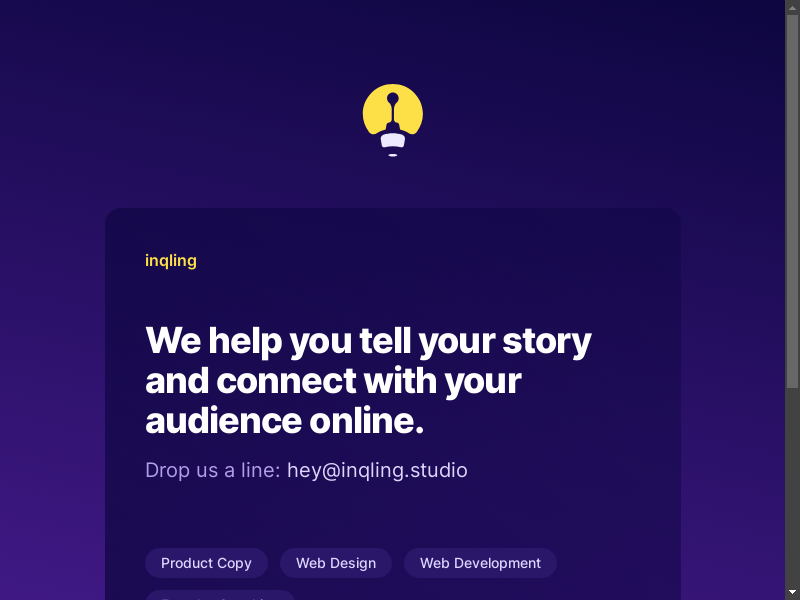
Task: Click the headline line ending with "story"
Action: point(368,341)
